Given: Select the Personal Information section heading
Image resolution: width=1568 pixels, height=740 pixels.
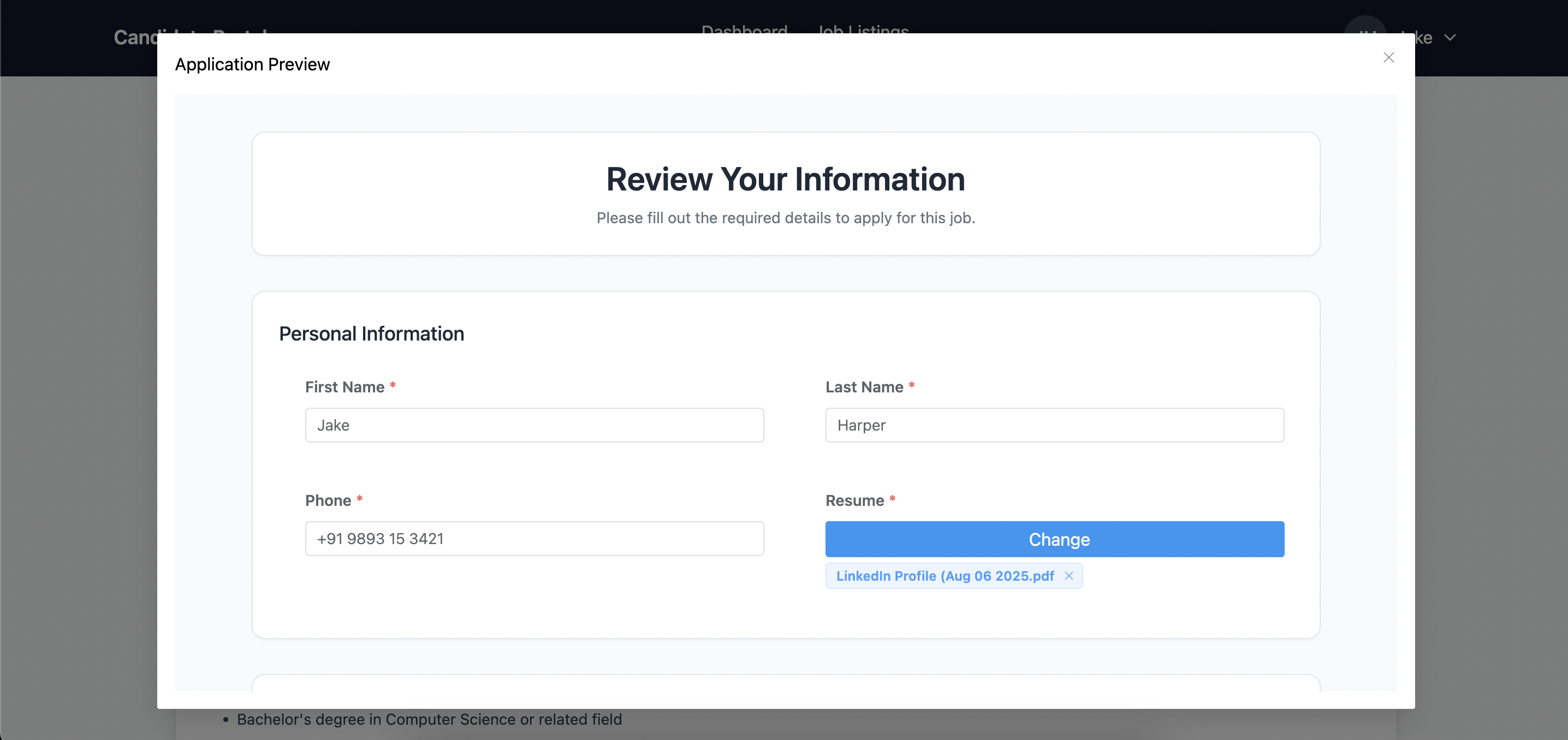Looking at the screenshot, I should (x=371, y=333).
